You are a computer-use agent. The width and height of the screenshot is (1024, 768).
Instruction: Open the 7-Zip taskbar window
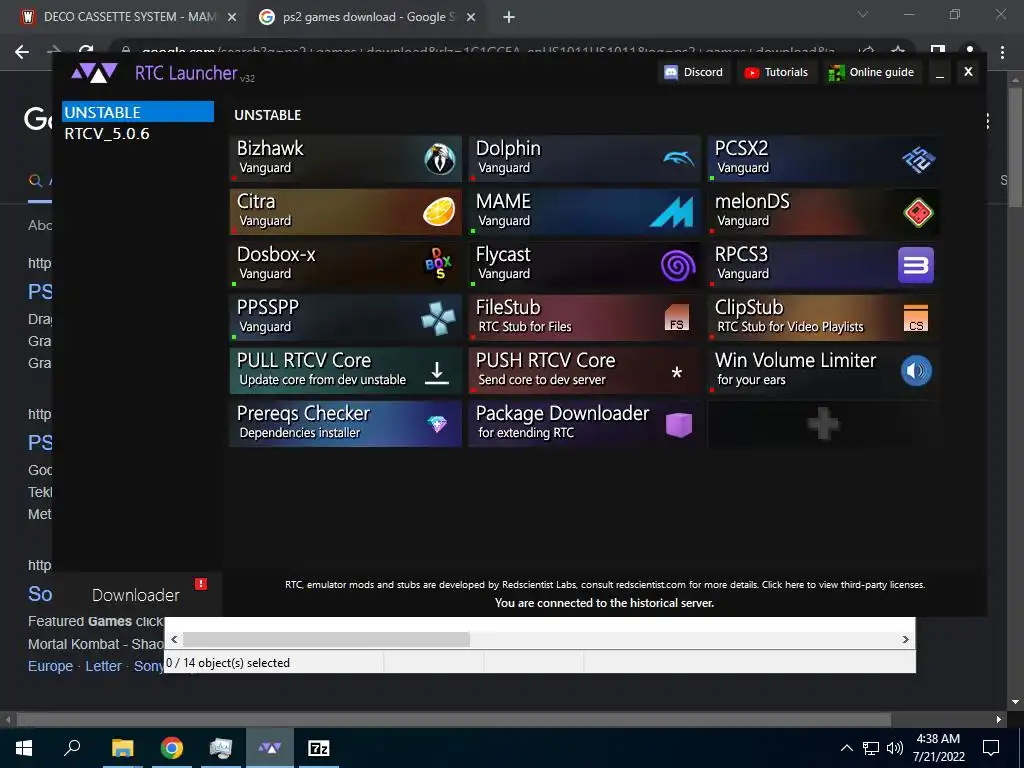coord(319,748)
